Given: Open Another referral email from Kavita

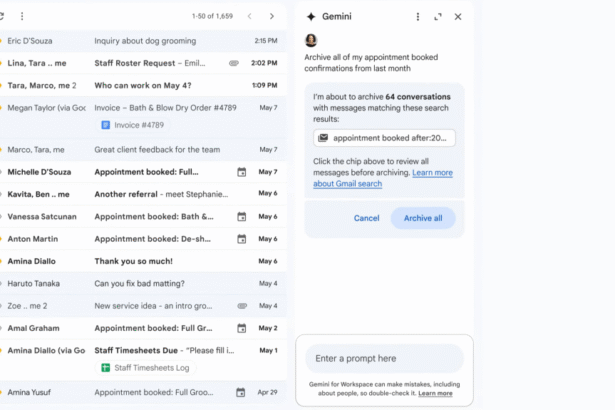Looking at the screenshot, I should tap(143, 194).
